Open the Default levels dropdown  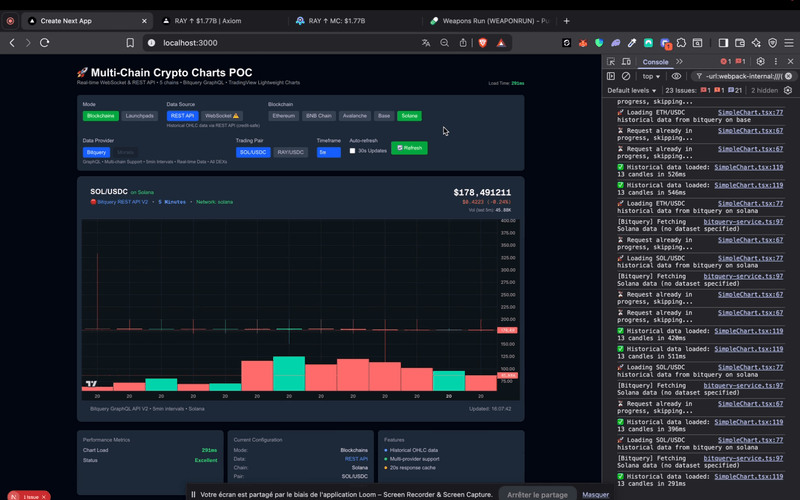pos(632,90)
